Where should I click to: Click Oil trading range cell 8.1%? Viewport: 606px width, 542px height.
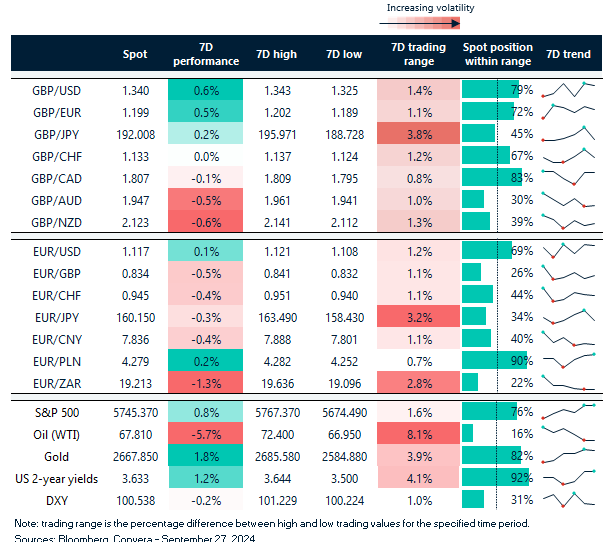point(419,433)
